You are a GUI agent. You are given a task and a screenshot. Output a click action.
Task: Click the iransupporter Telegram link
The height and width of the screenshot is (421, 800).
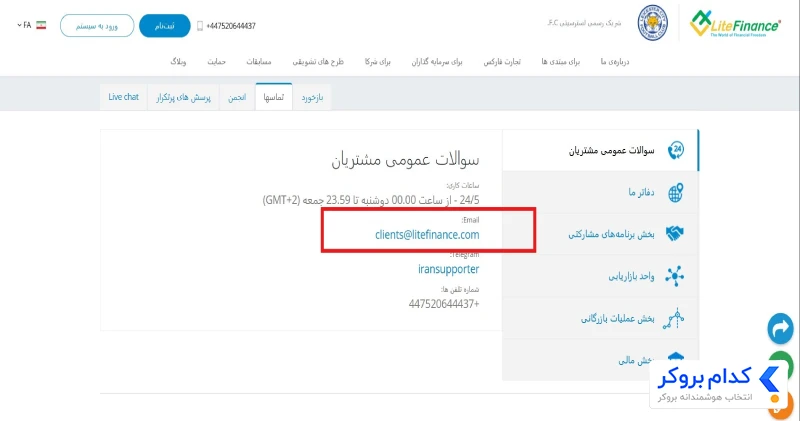[448, 269]
